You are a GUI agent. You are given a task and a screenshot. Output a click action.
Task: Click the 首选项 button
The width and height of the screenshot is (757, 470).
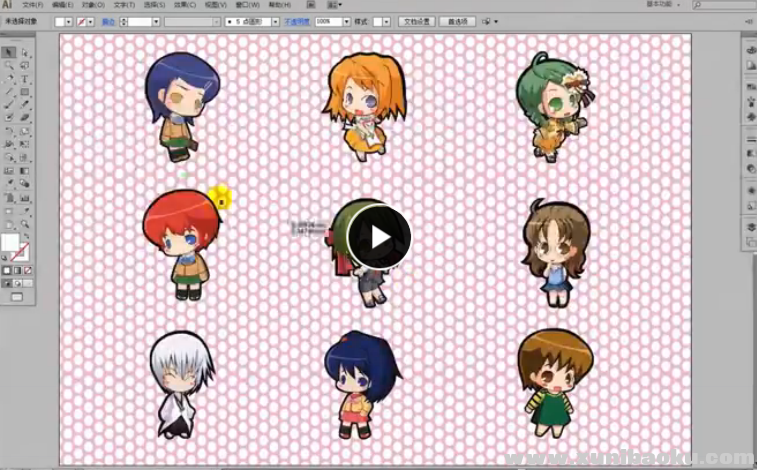[x=456, y=21]
